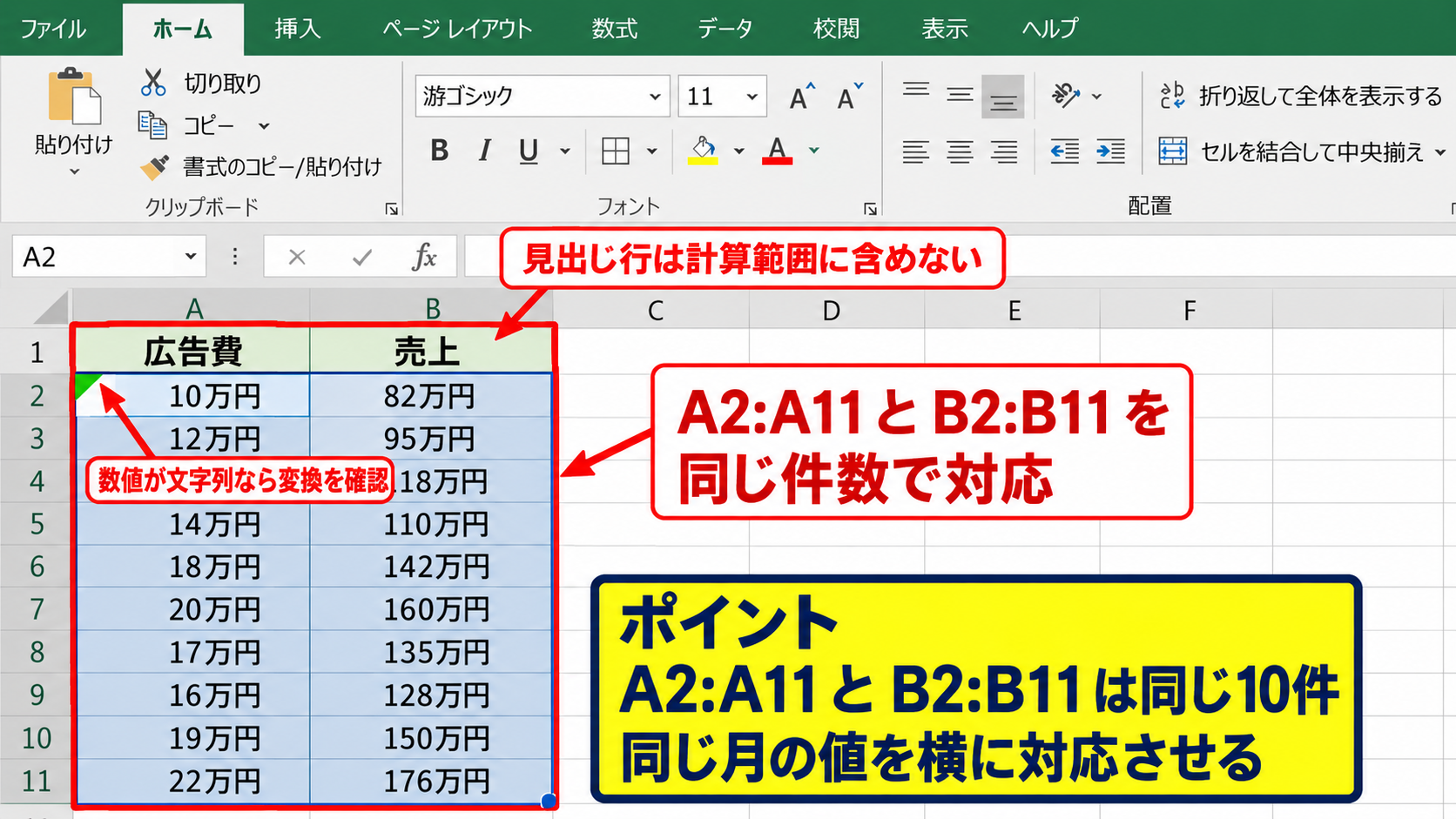Click the Paste (貼り付け) clipboard icon
The height and width of the screenshot is (819, 1456).
click(74, 97)
